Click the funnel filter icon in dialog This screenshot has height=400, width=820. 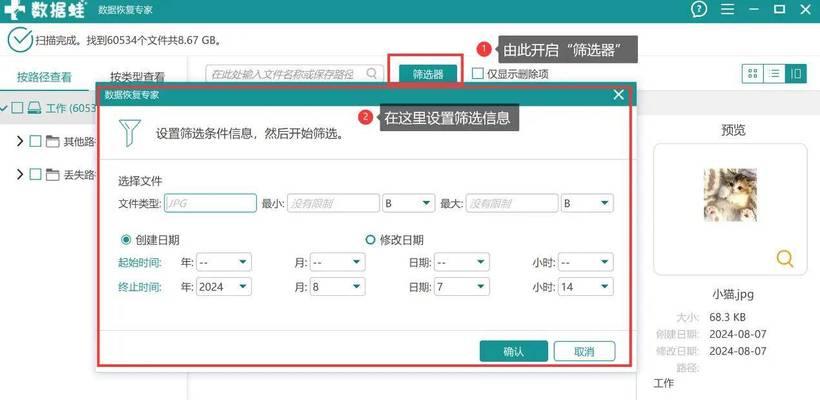pyautogui.click(x=129, y=132)
